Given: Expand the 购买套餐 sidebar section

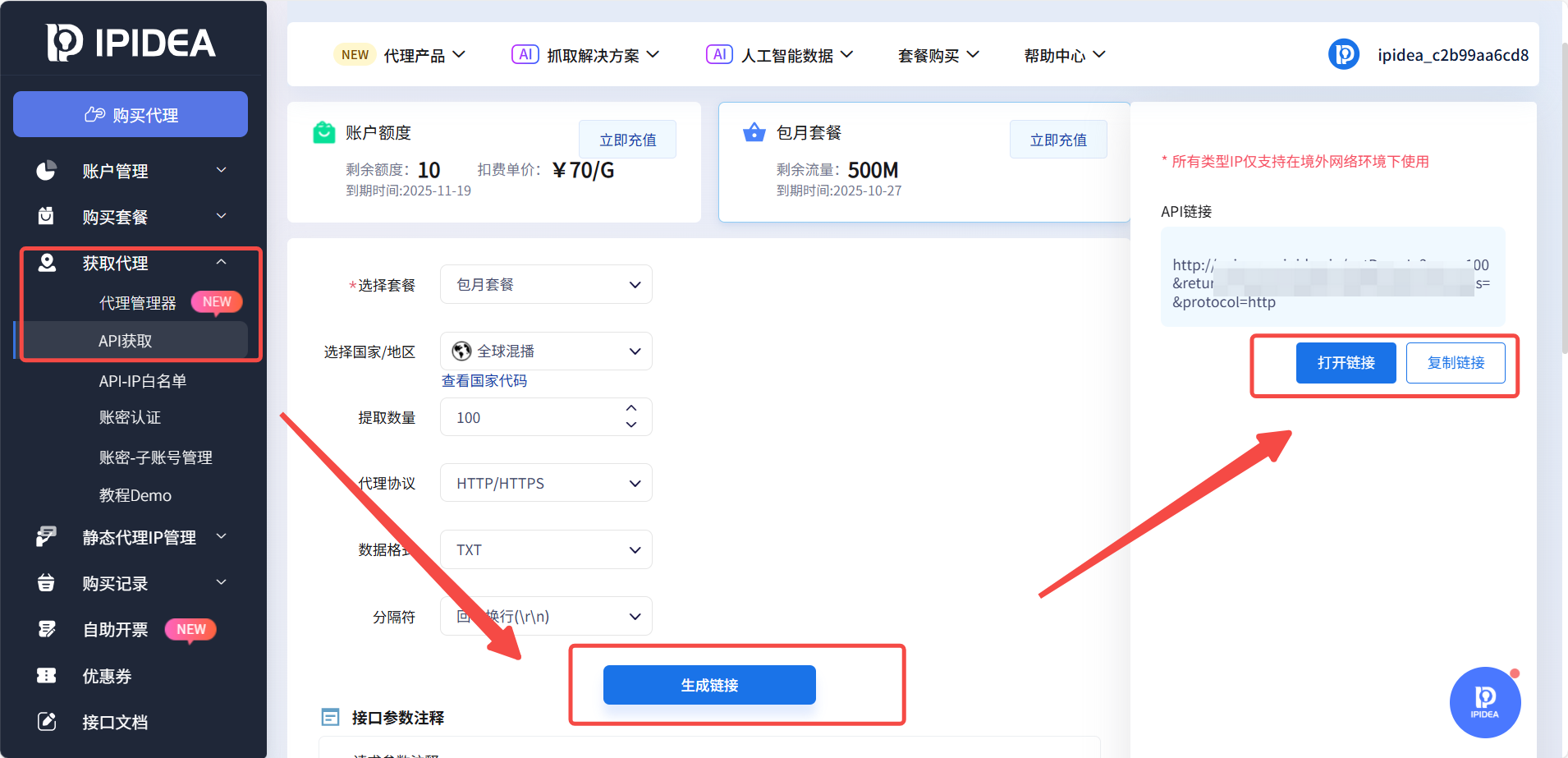Looking at the screenshot, I should click(221, 216).
